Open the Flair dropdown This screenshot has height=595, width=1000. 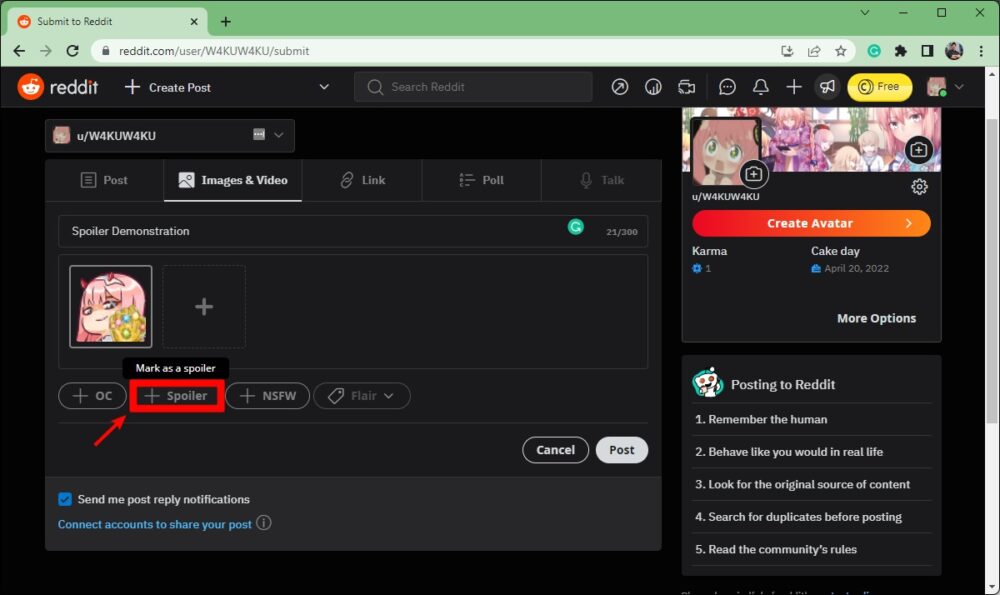(362, 395)
